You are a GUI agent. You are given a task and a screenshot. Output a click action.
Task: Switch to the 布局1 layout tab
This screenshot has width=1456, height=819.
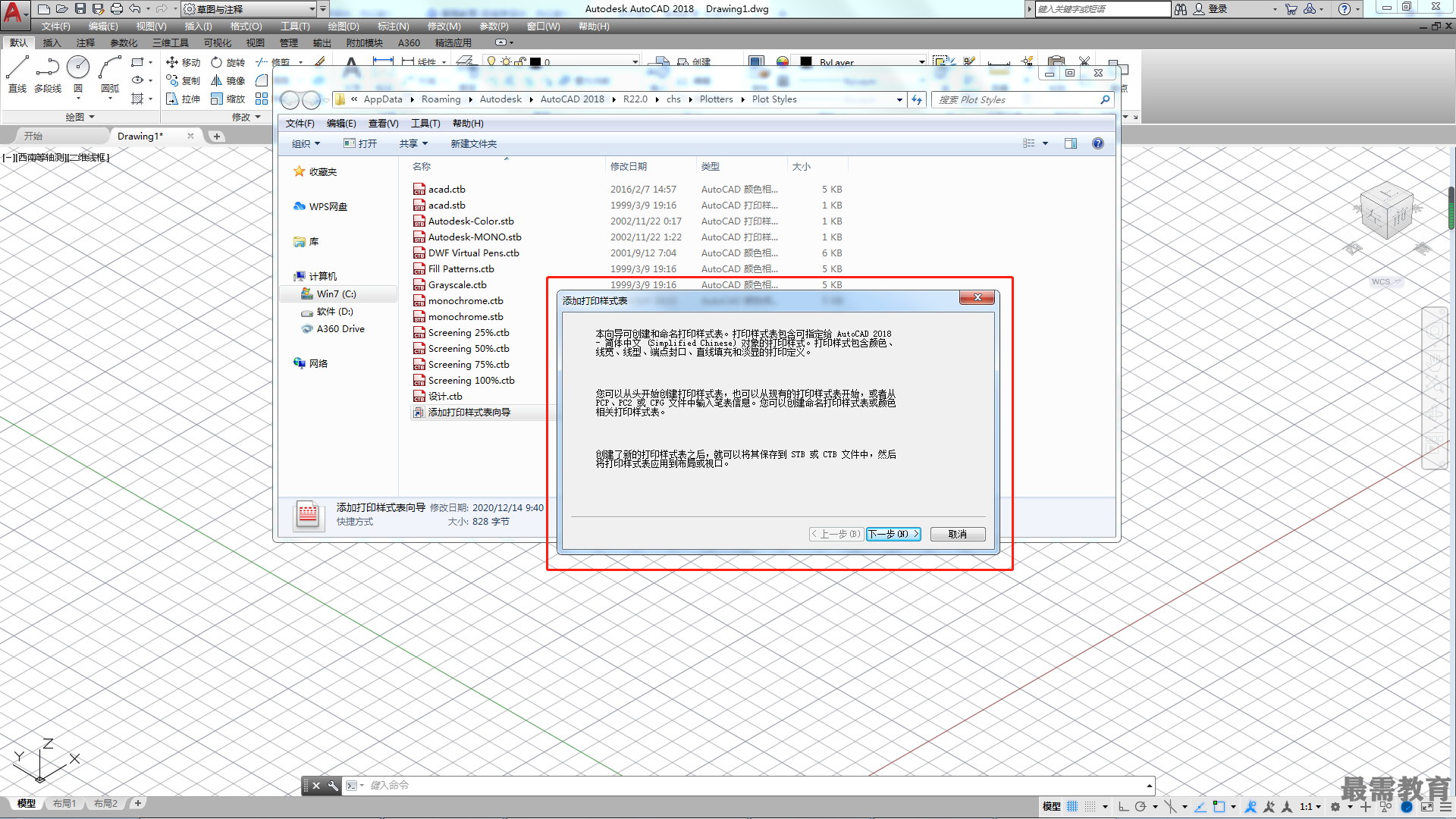coord(64,804)
